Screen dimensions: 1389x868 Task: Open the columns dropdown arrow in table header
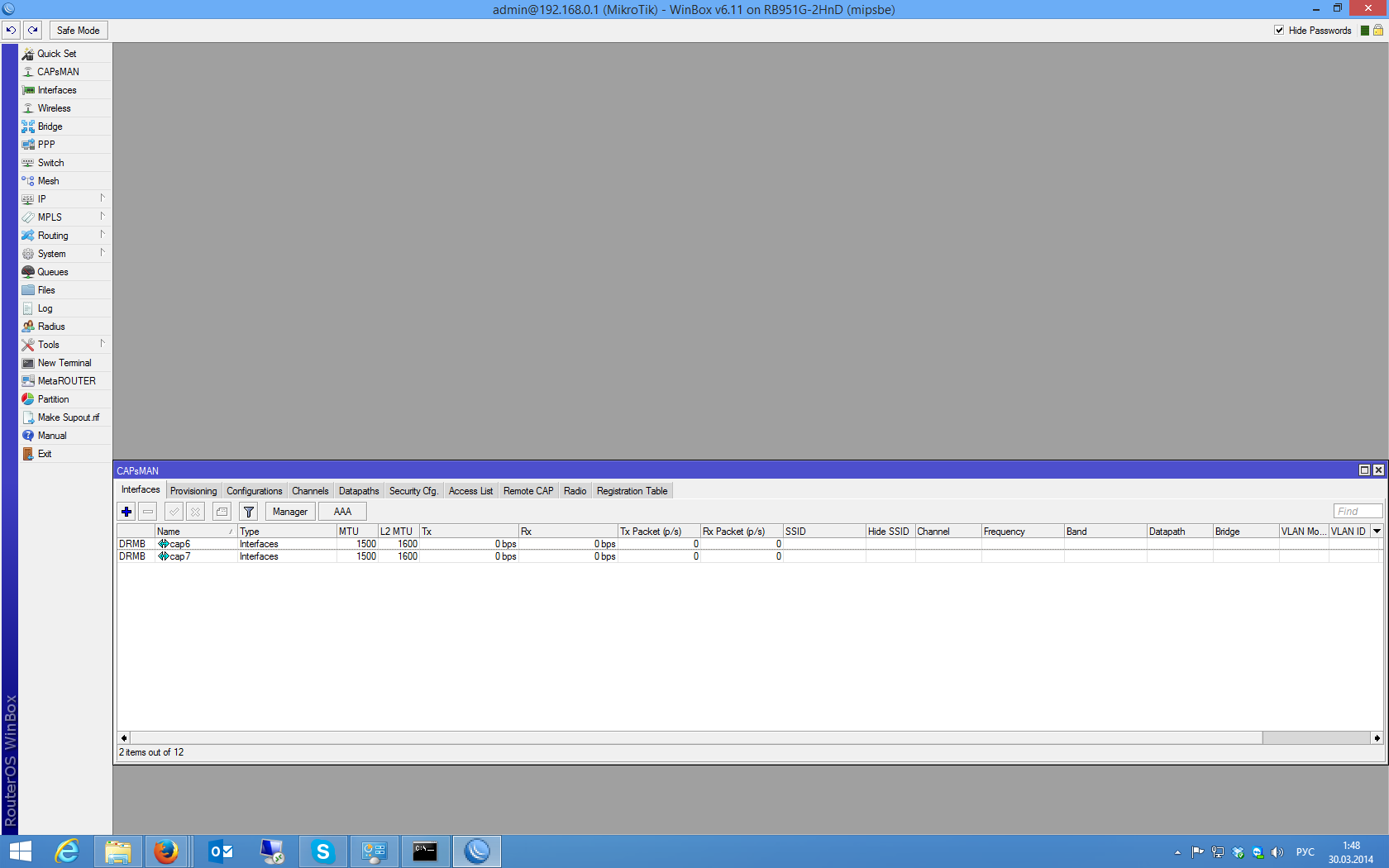coord(1377,532)
